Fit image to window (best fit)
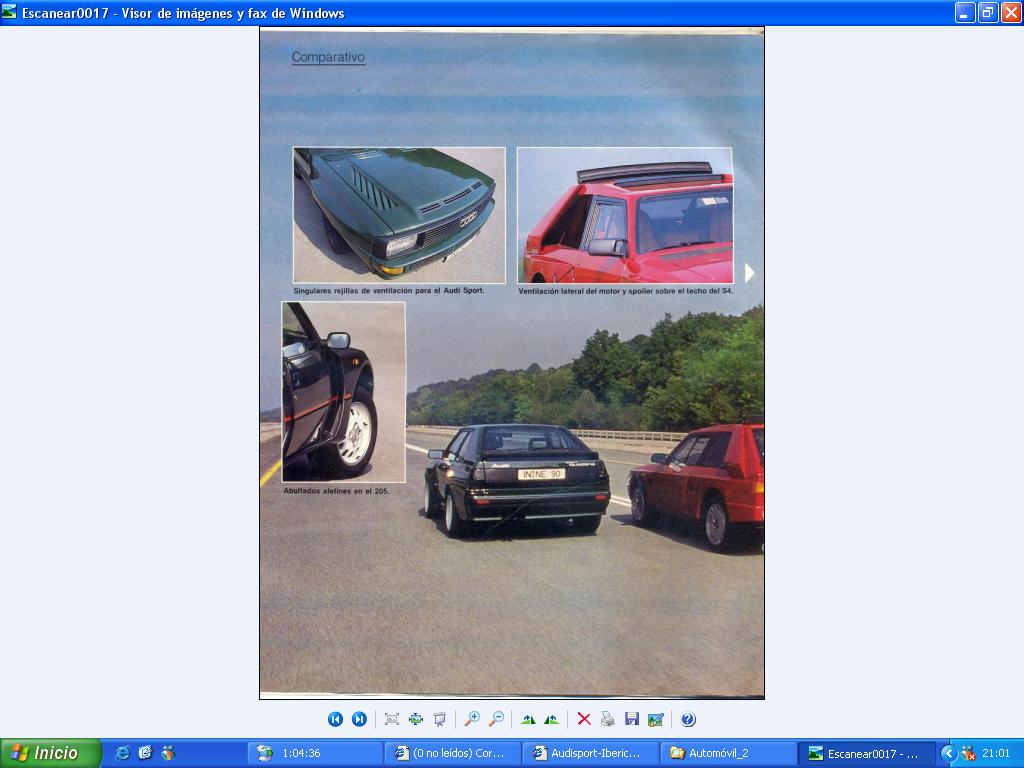1024x768 pixels. [x=392, y=719]
